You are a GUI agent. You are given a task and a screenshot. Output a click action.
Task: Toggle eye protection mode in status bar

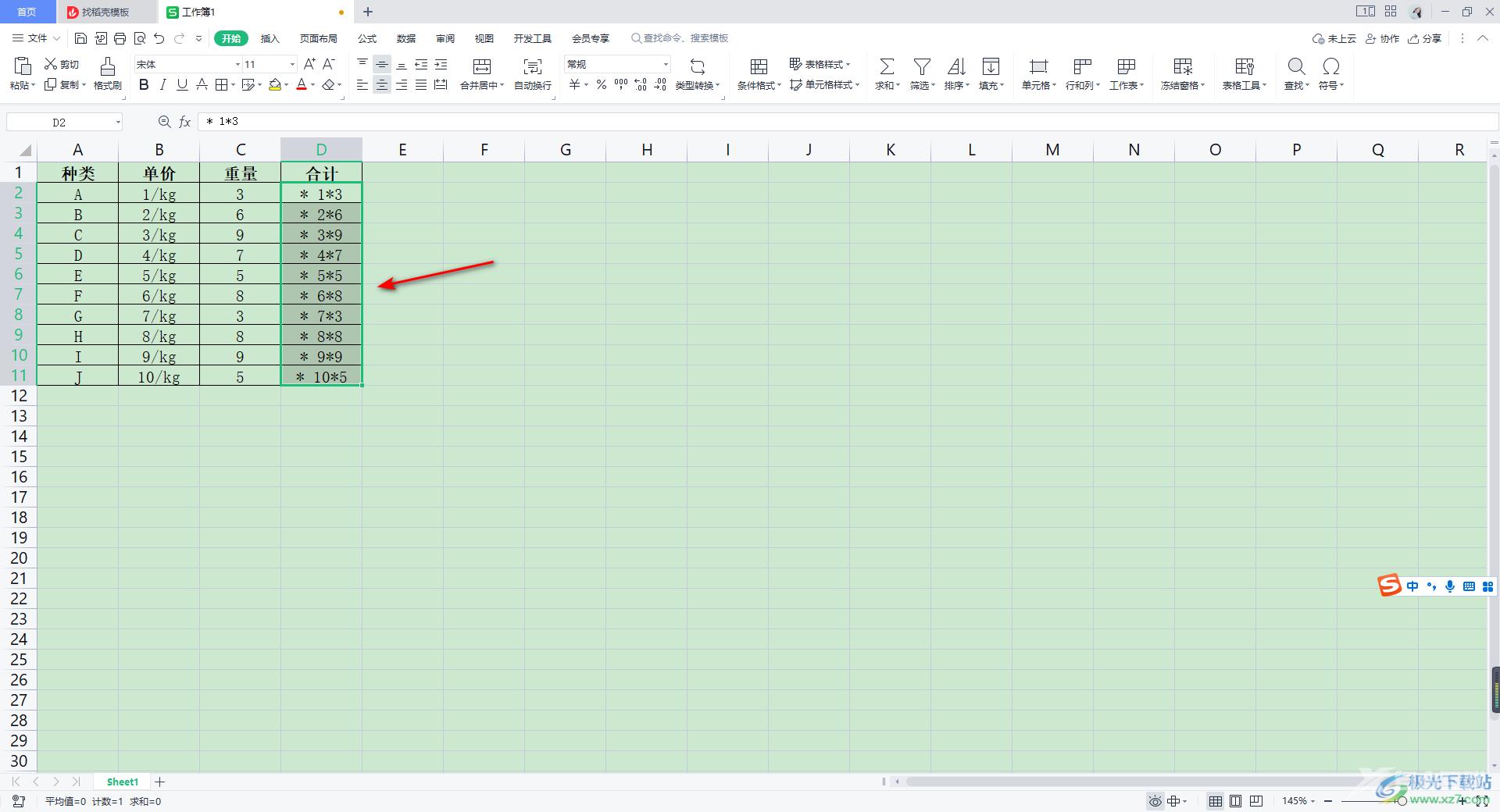1155,801
